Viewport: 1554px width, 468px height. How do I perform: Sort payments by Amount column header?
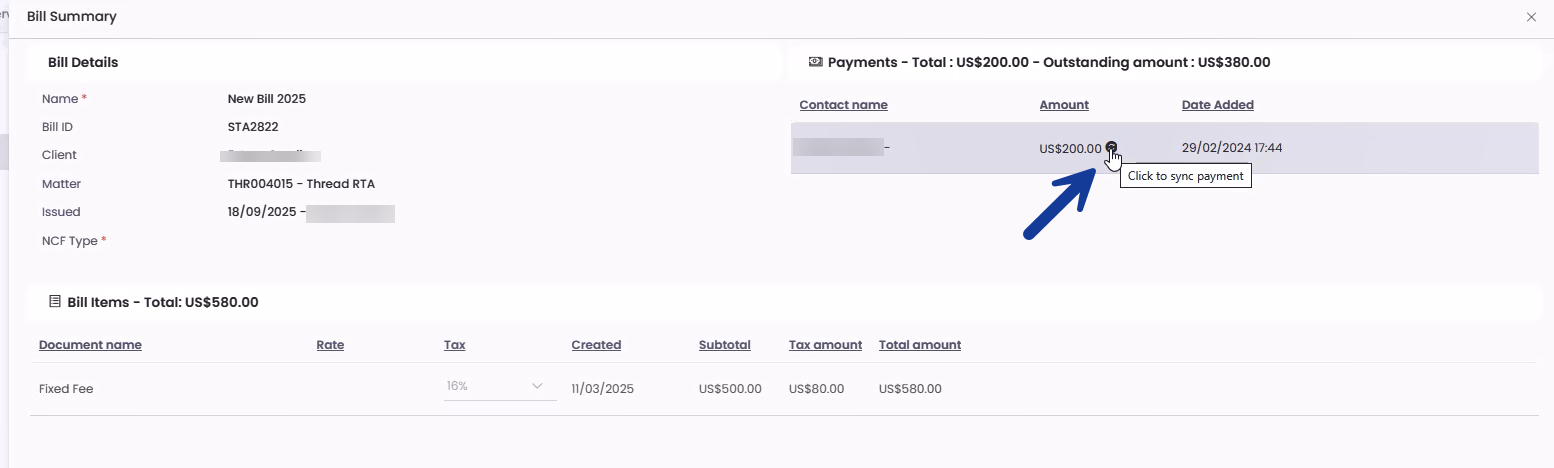pyautogui.click(x=1064, y=105)
